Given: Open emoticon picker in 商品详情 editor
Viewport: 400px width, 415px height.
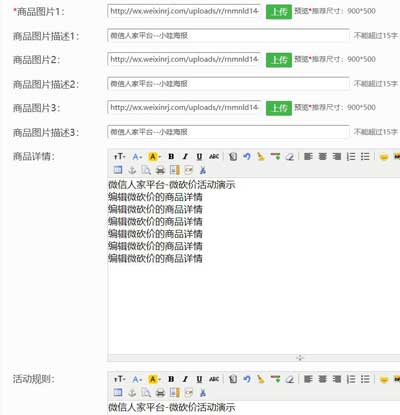Looking at the screenshot, I should (x=384, y=156).
